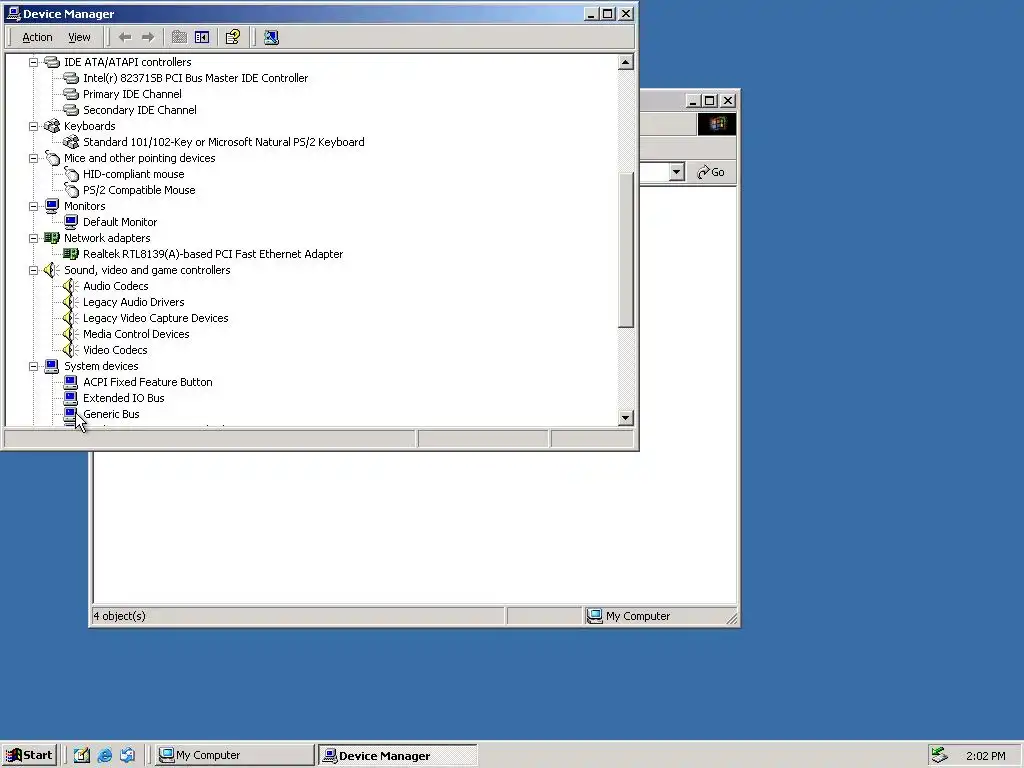Click the System devices category icon
The image size is (1024, 768).
point(52,366)
